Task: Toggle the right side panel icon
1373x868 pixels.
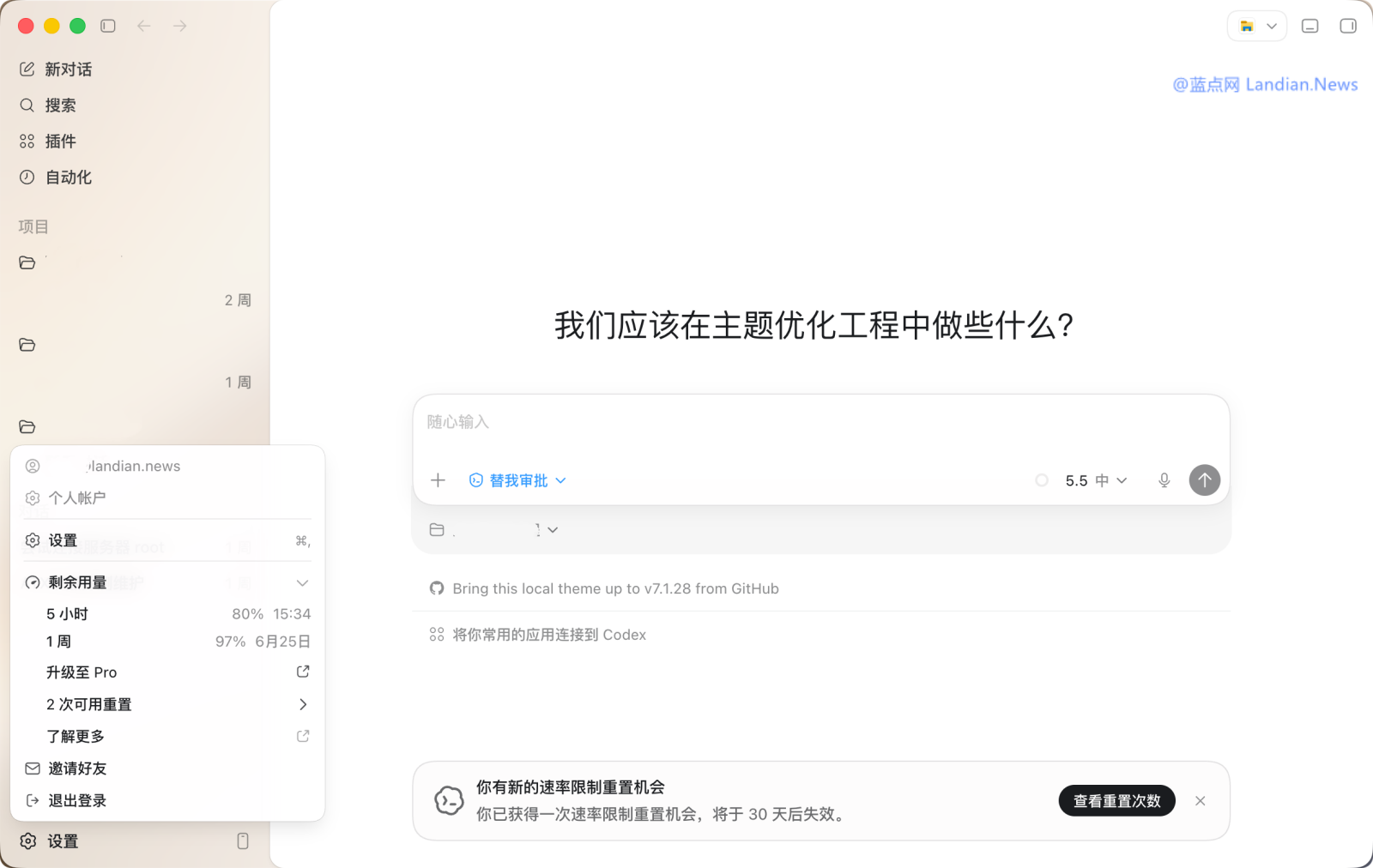Action: 1348,26
